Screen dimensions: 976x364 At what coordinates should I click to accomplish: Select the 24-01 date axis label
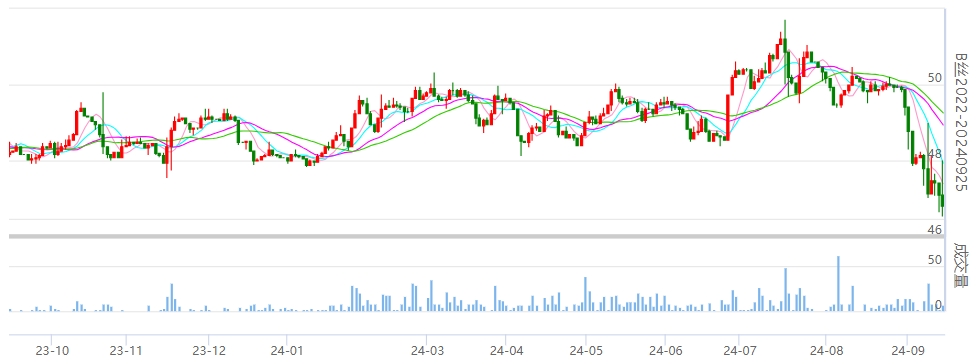(x=286, y=349)
